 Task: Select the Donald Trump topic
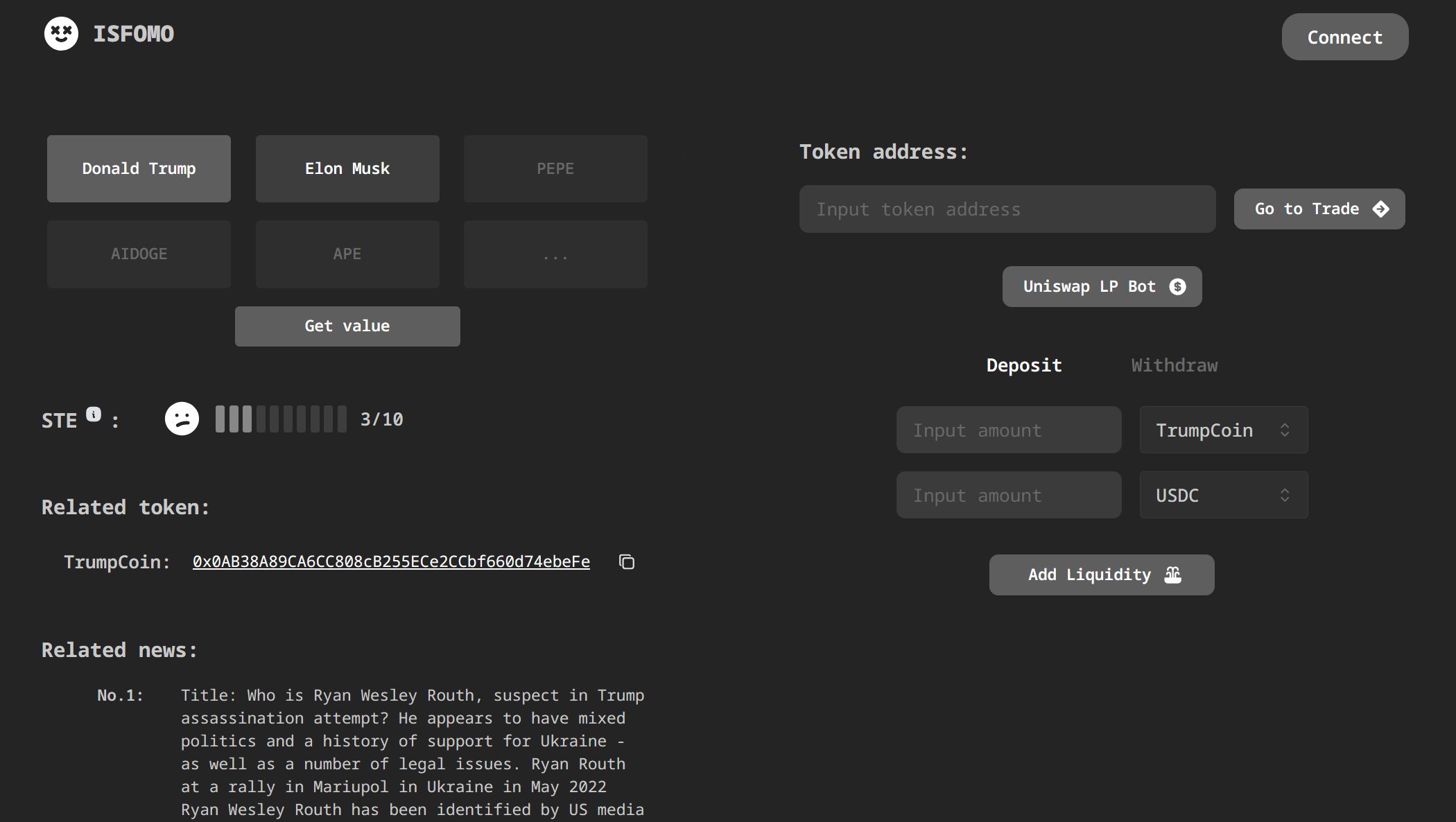pyautogui.click(x=139, y=168)
